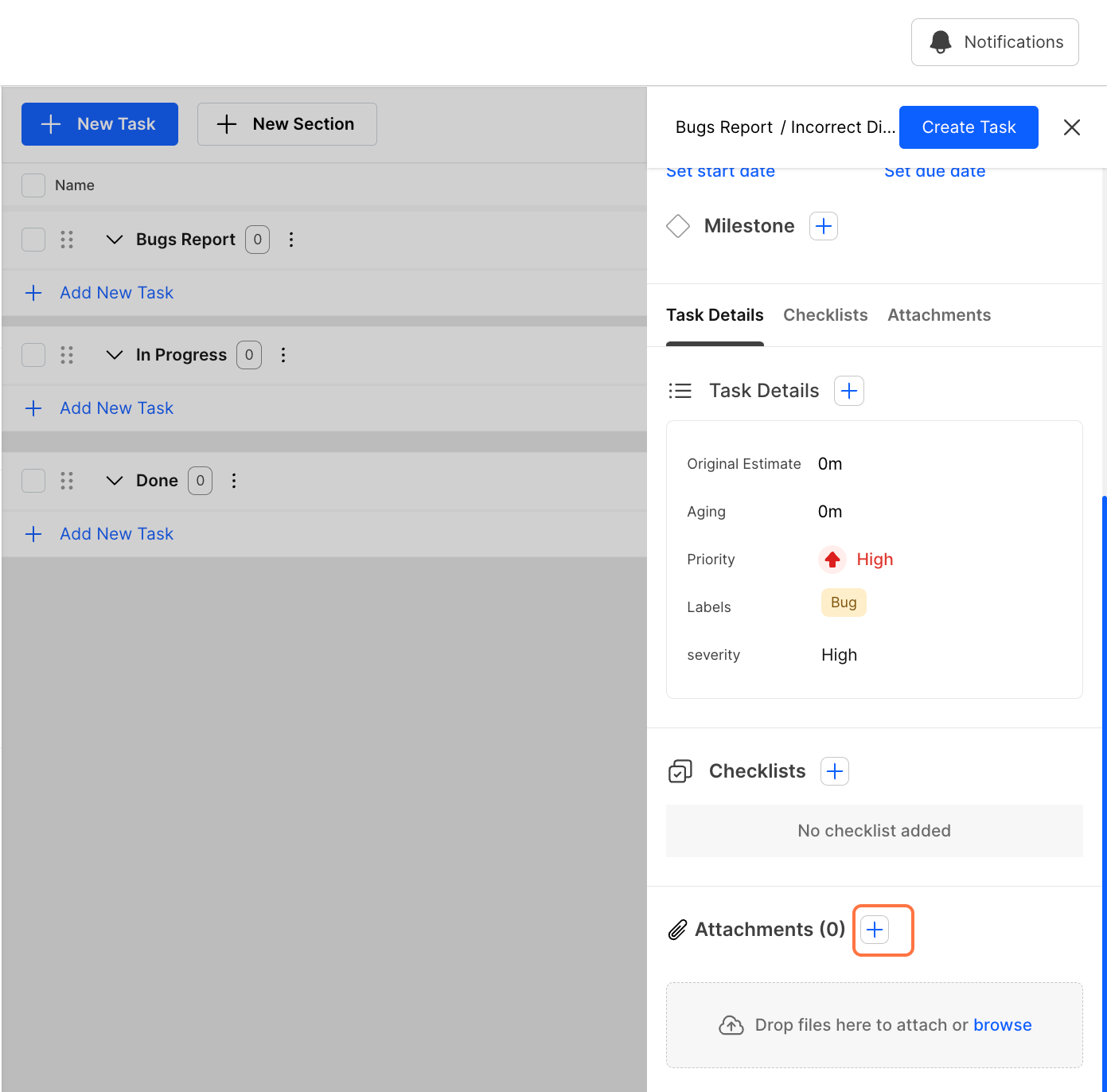Click the Bugs Report task count badge
This screenshot has height=1092, width=1107.
(257, 240)
